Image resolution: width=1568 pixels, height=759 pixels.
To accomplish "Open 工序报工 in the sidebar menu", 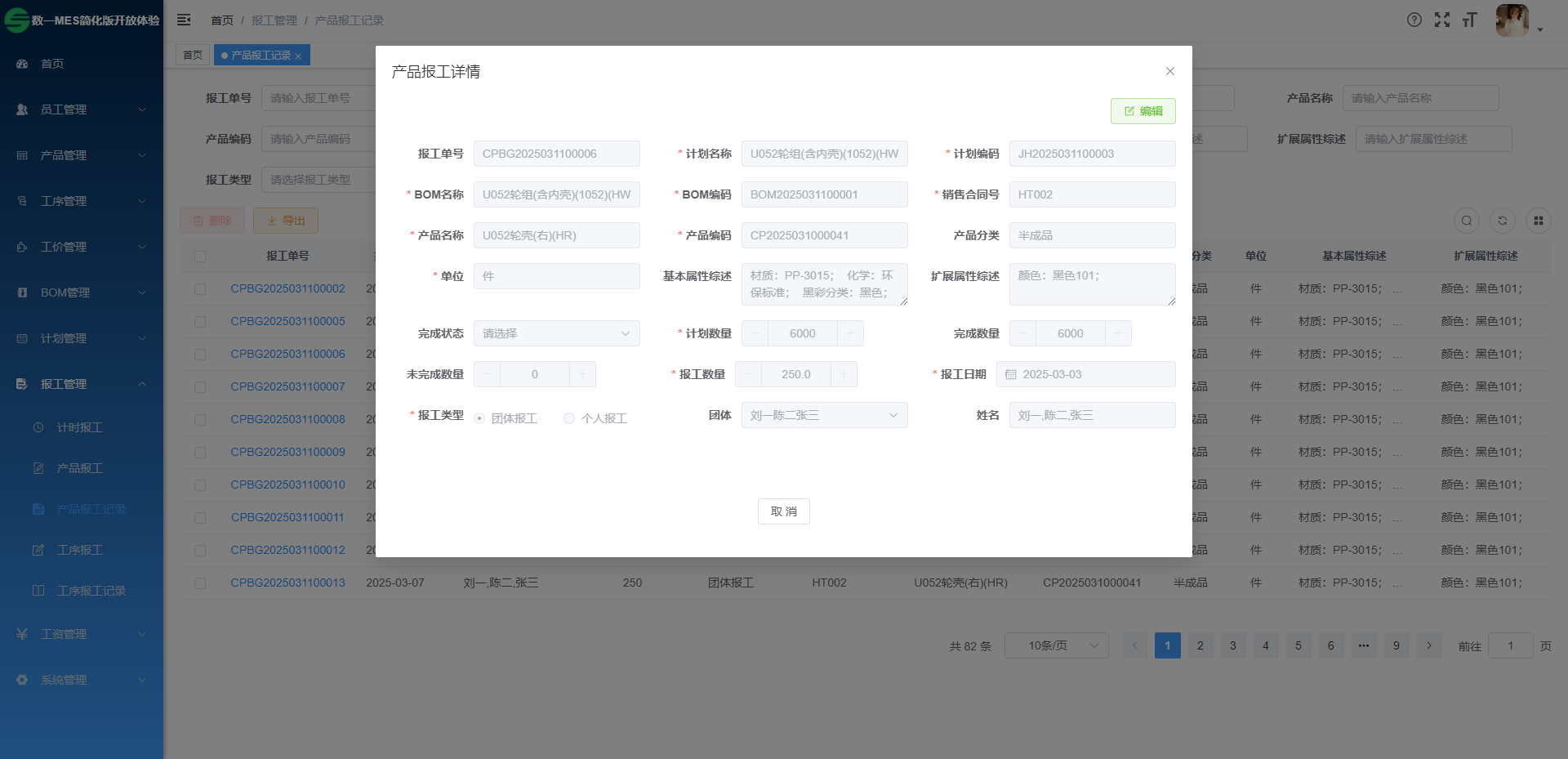I will click(x=80, y=550).
